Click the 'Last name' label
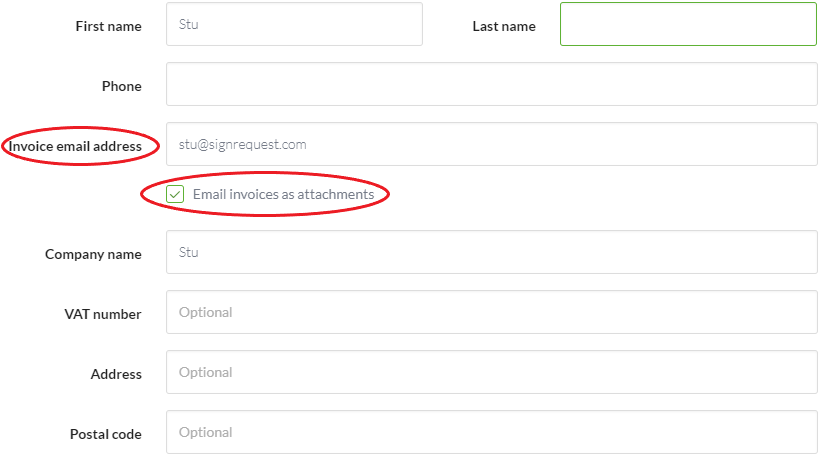 504,26
